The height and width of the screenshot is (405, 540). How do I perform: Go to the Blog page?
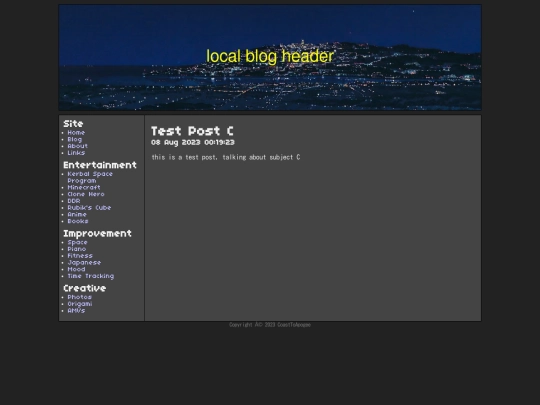pyautogui.click(x=75, y=139)
